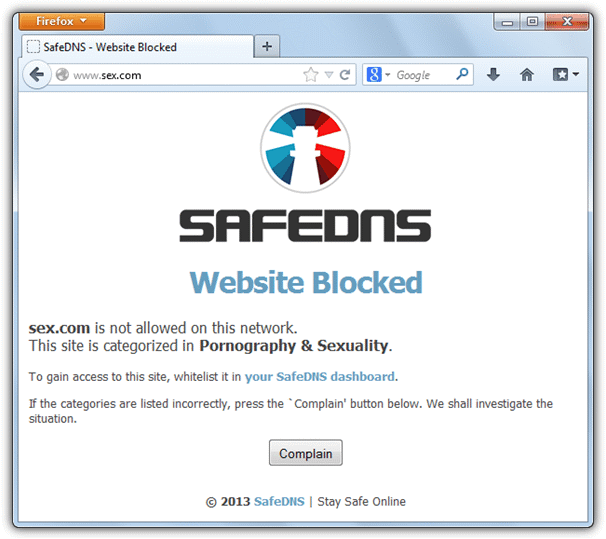Bookmark this page with the star icon
The height and width of the screenshot is (539, 606).
(311, 75)
